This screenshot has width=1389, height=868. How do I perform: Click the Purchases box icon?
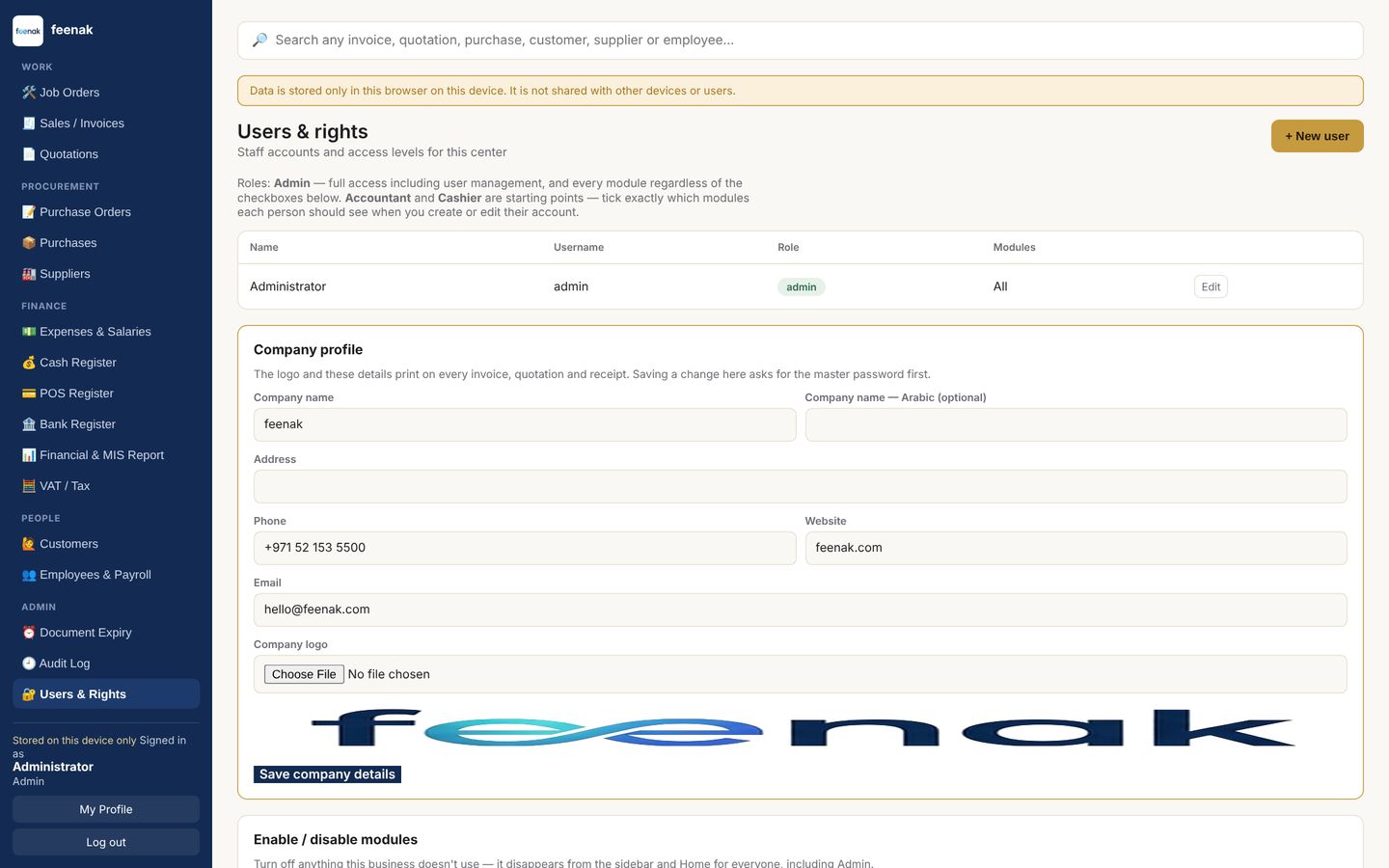(x=29, y=243)
